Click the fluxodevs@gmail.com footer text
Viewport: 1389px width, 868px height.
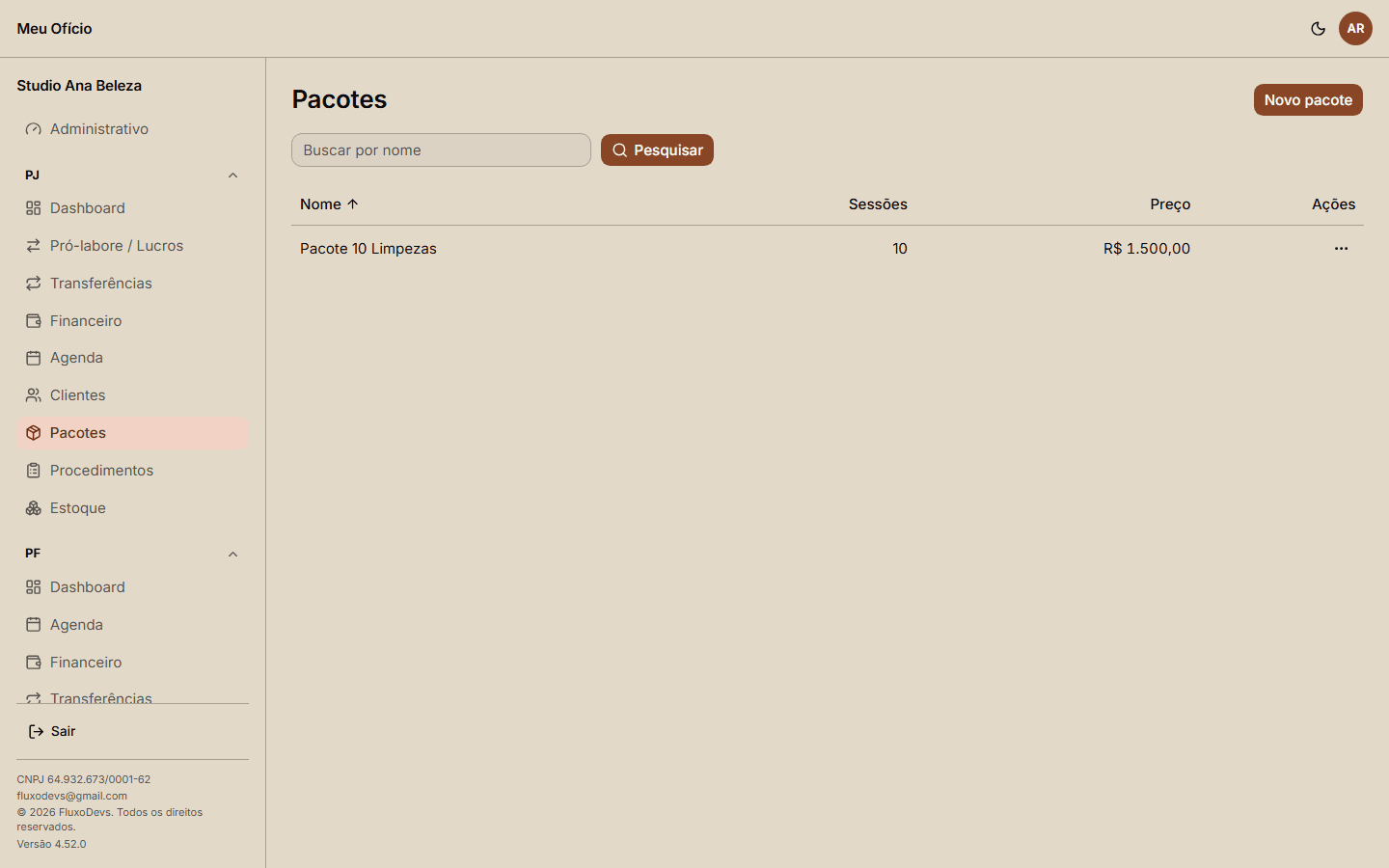(71, 797)
